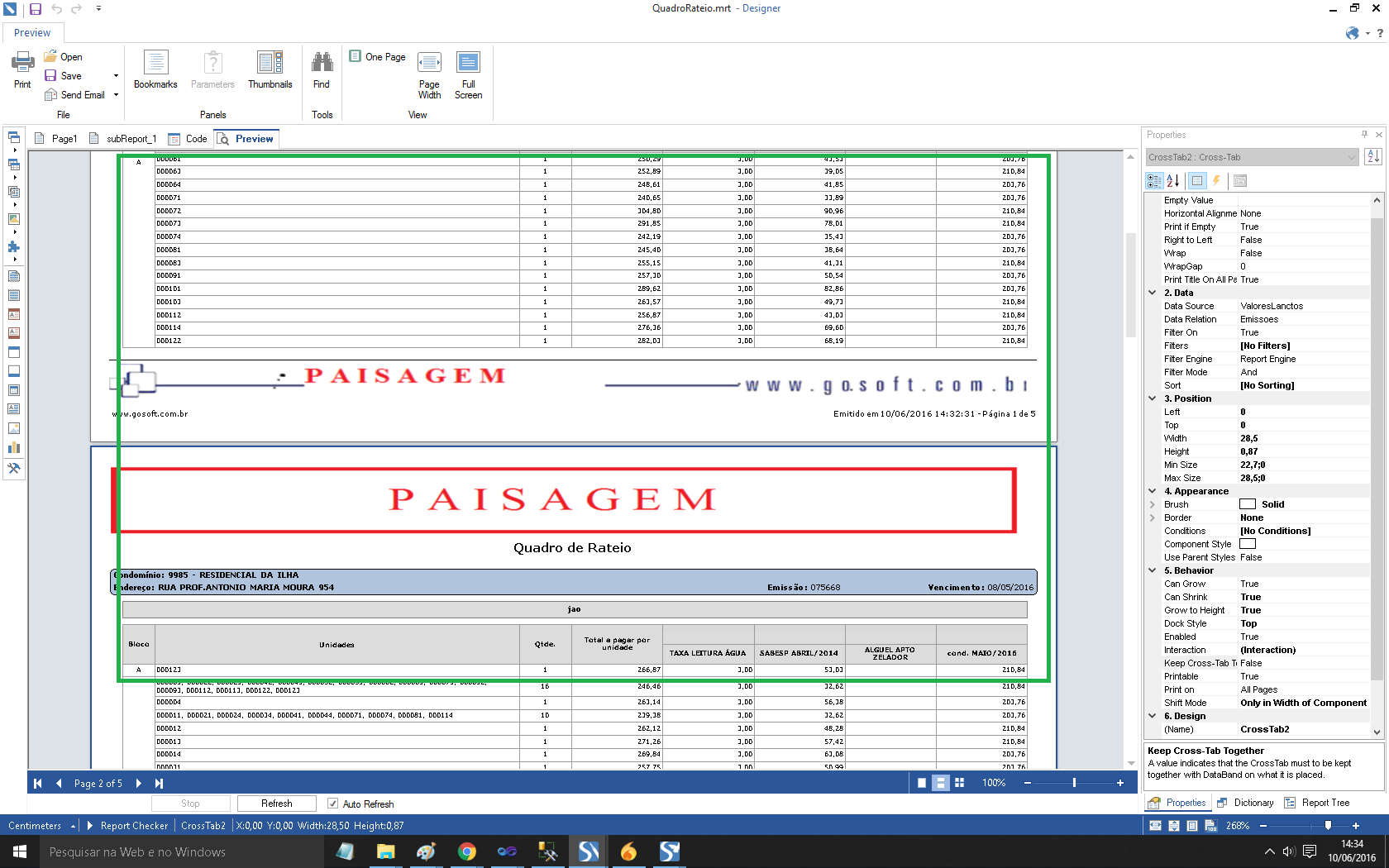Image resolution: width=1389 pixels, height=868 pixels.
Task: Expand the Border property
Action: tap(1153, 517)
